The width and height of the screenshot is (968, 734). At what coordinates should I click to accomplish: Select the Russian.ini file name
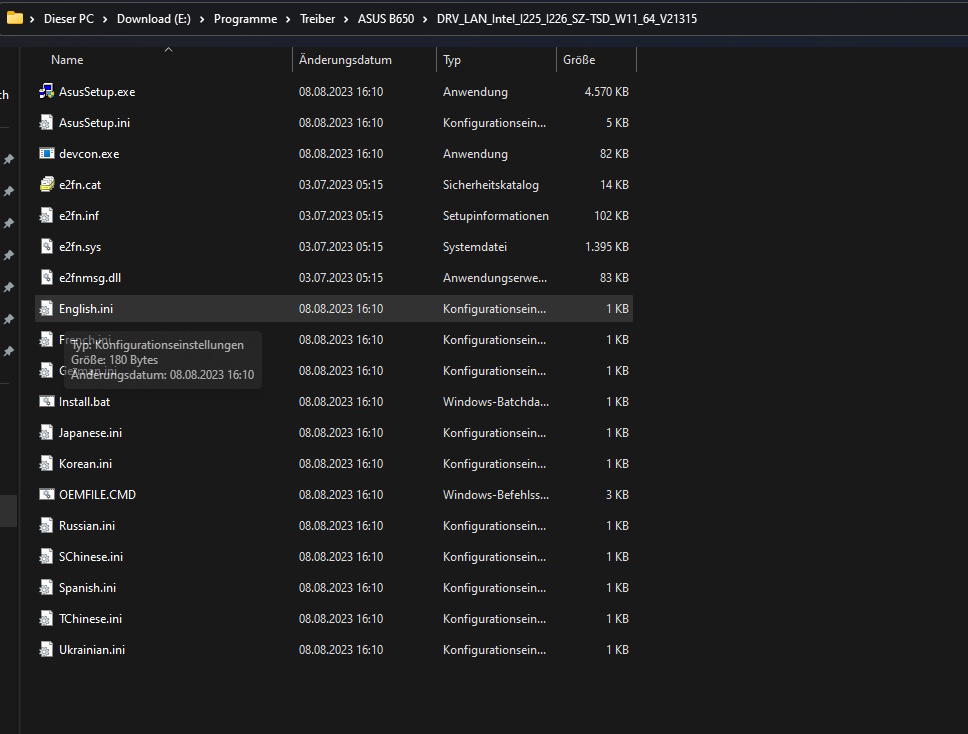[86, 526]
